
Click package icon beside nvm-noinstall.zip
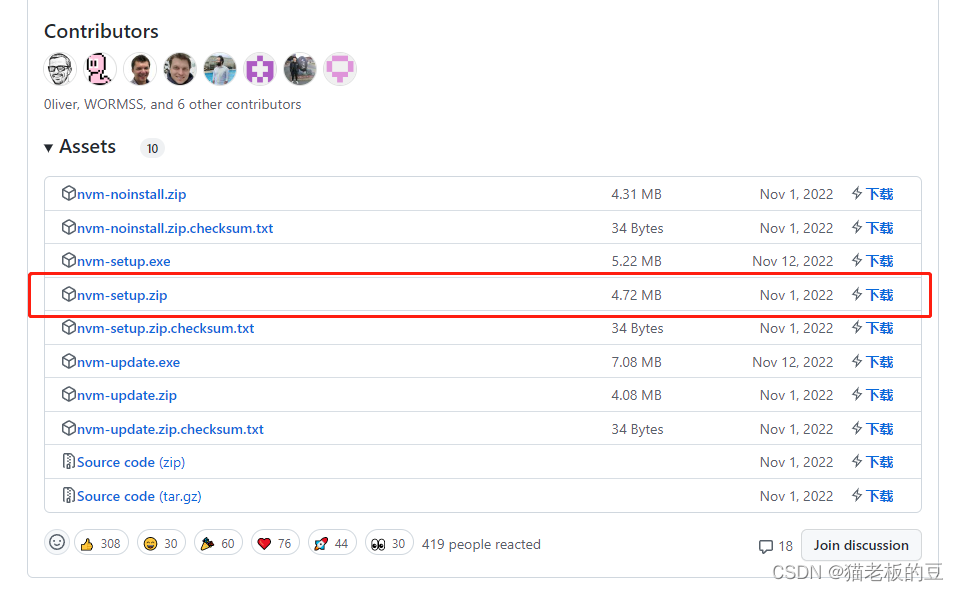[x=68, y=193]
